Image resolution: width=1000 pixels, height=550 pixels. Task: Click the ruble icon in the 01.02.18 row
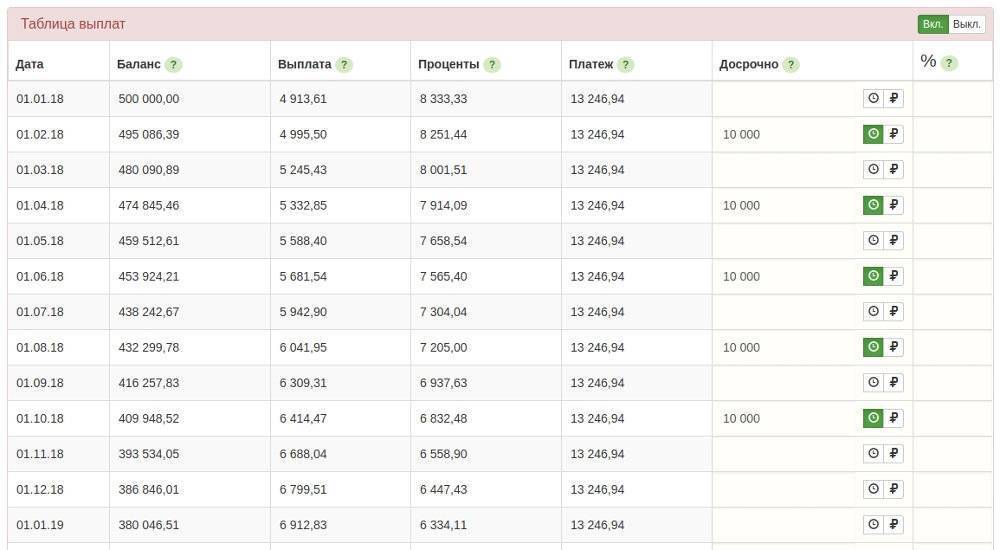coord(894,134)
